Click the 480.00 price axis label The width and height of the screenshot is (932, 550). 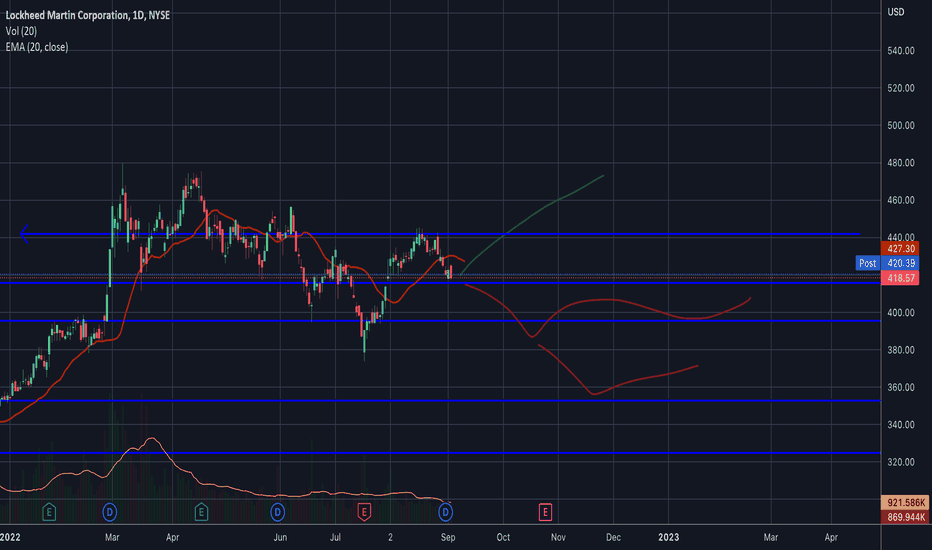(900, 163)
